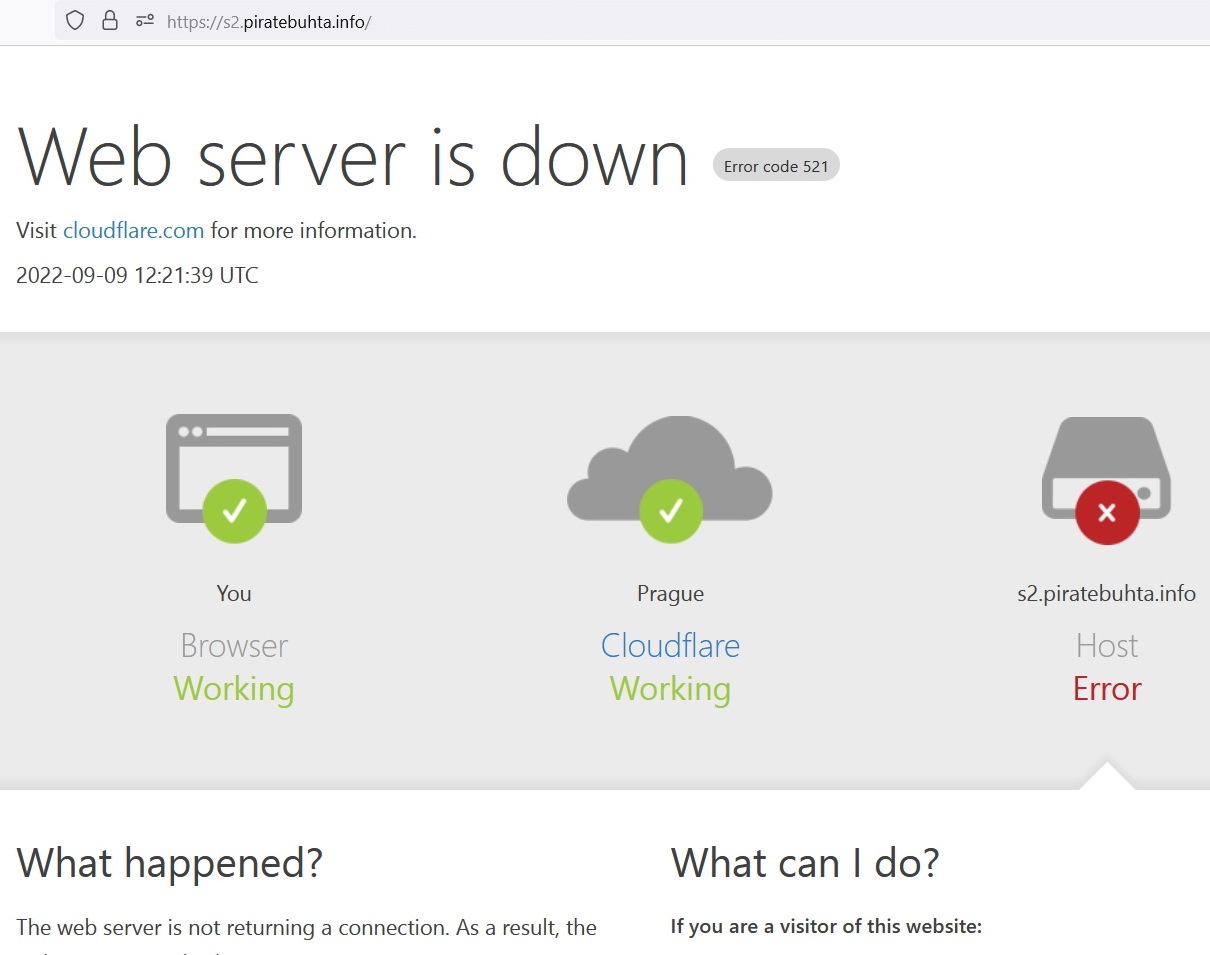Click the green checkmark on the browser icon
The width and height of the screenshot is (1210, 955).
pyautogui.click(x=234, y=511)
